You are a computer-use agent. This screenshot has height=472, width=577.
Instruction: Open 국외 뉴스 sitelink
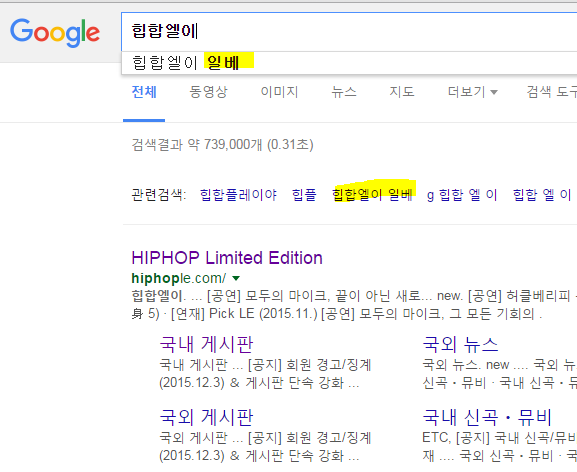[x=460, y=344]
